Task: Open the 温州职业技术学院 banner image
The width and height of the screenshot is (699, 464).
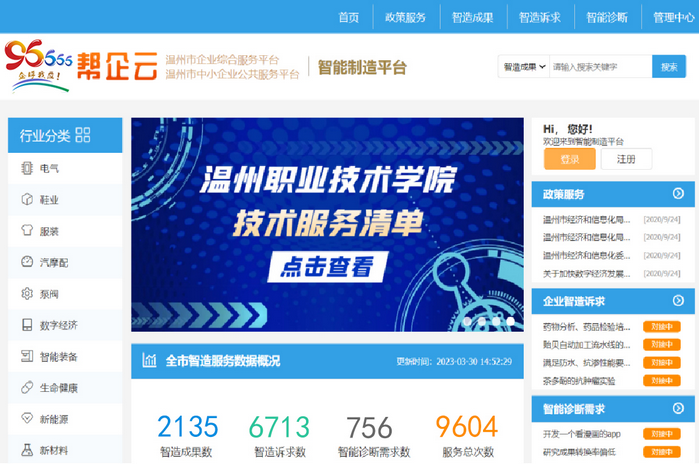Action: click(x=327, y=225)
